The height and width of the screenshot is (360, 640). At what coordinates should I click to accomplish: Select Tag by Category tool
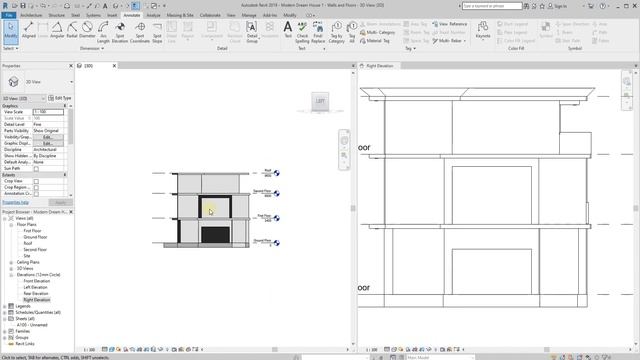pyautogui.click(x=336, y=33)
